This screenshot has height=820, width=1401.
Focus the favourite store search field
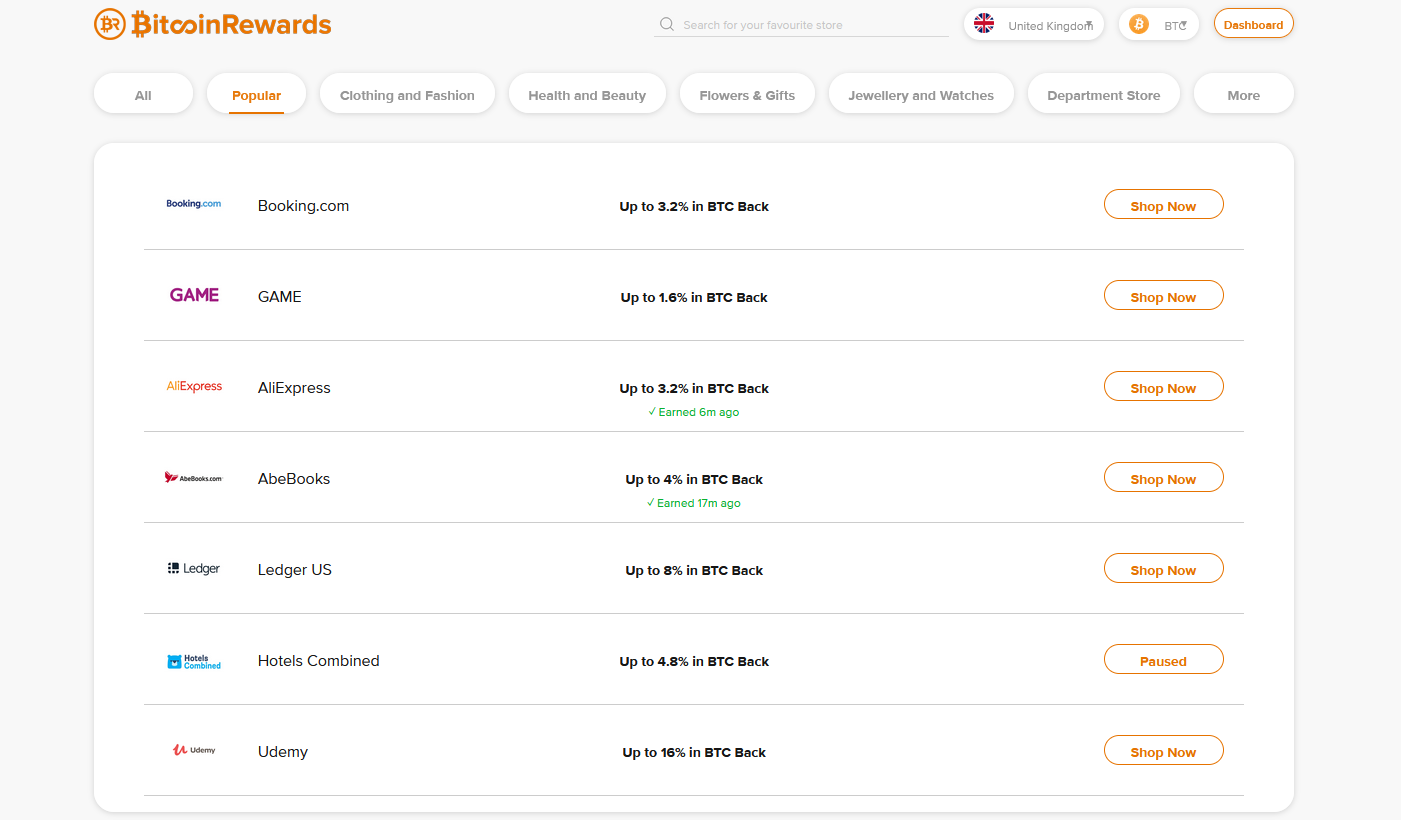click(801, 25)
